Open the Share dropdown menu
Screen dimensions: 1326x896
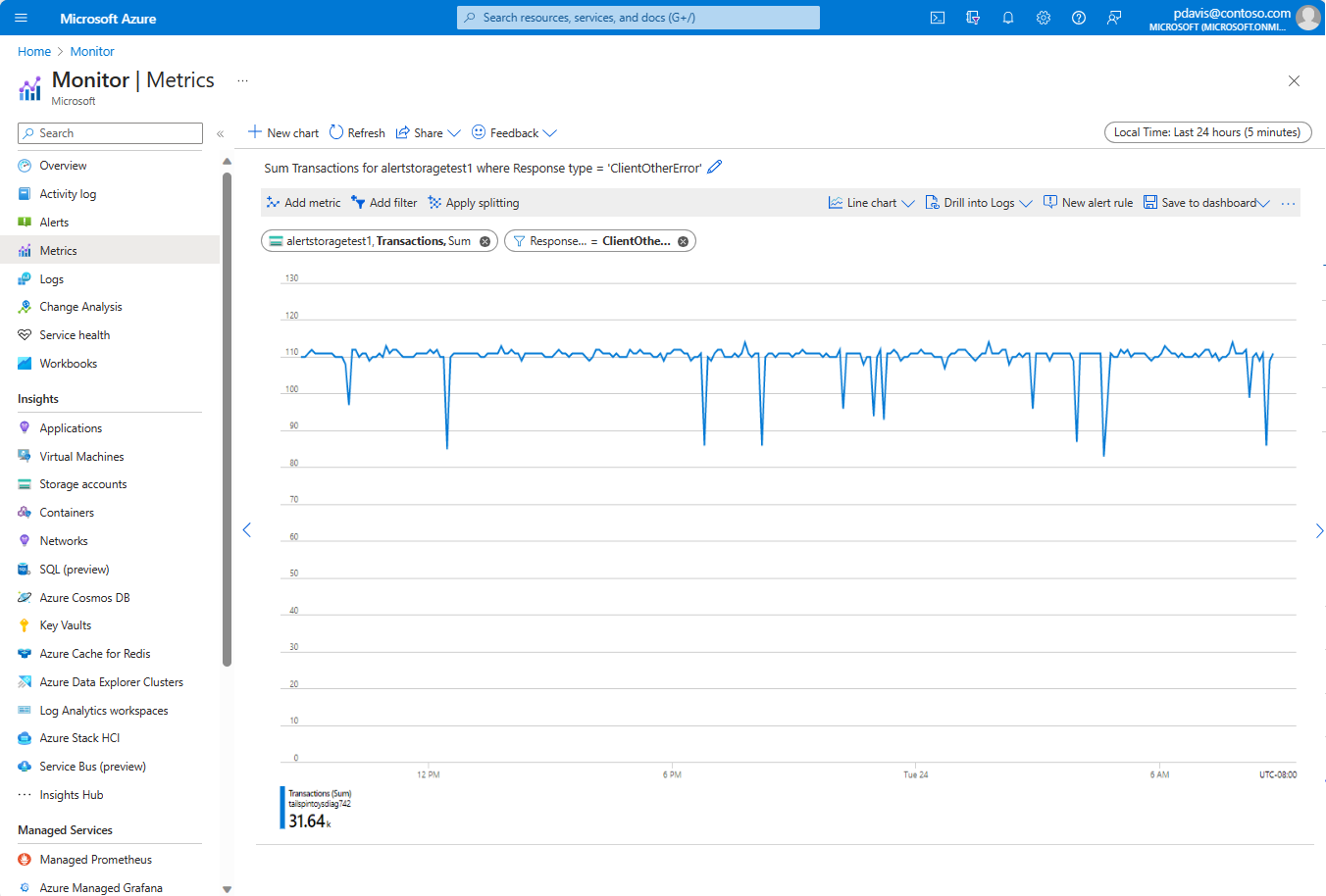coord(429,133)
